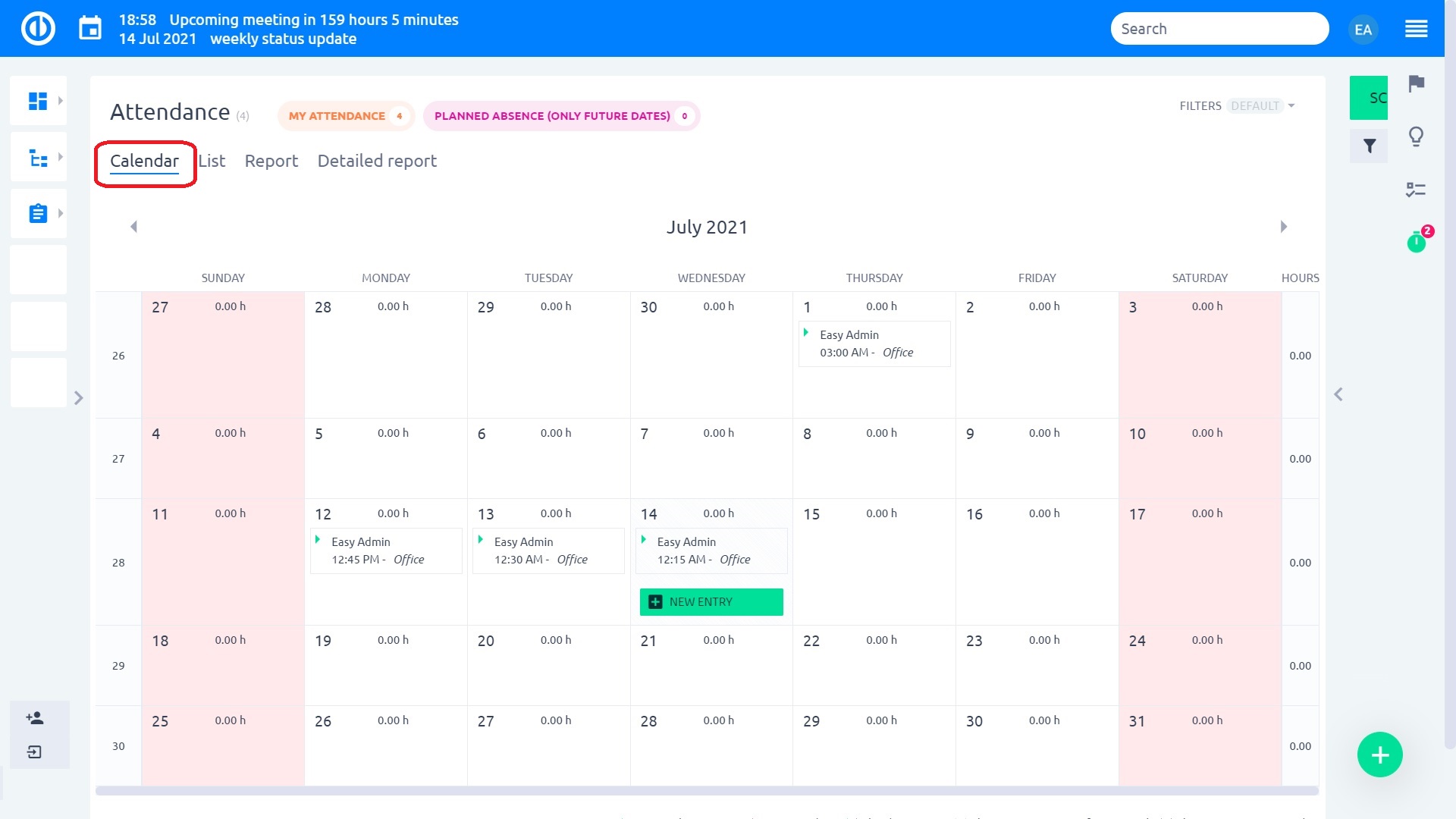Click the WEDNESDAY column header
The image size is (1456, 819).
coord(711,278)
